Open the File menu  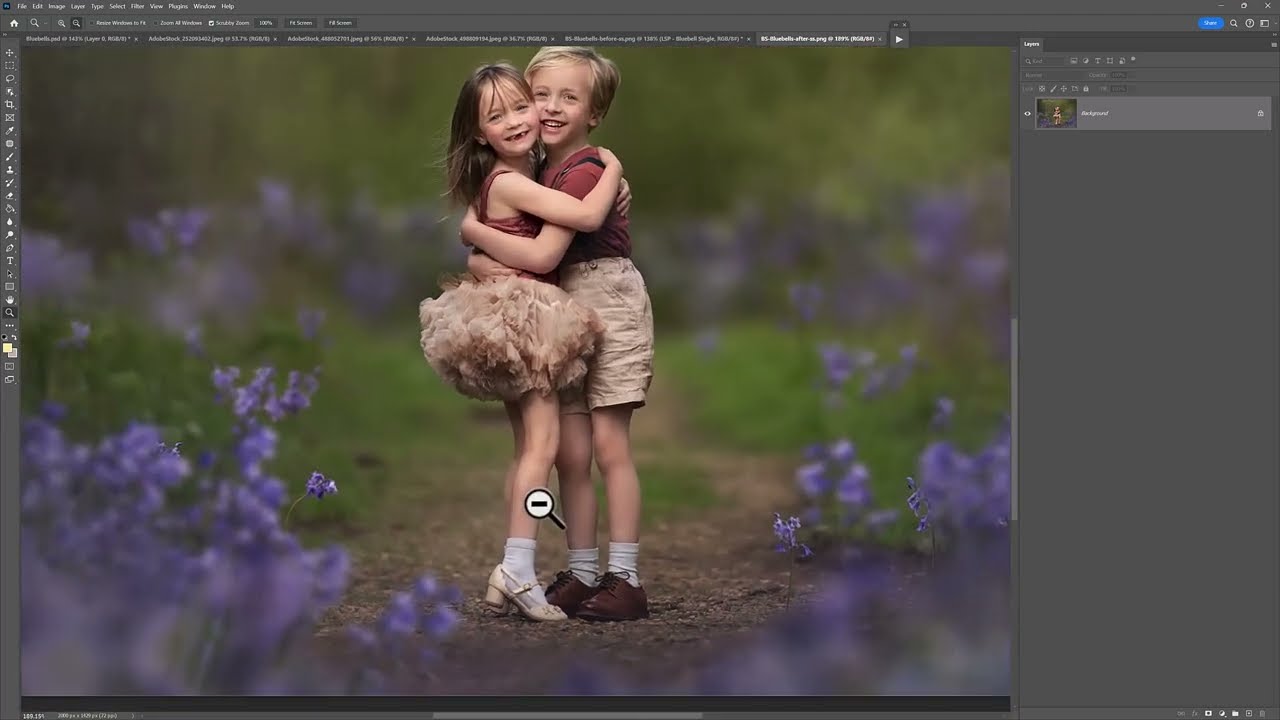point(22,6)
